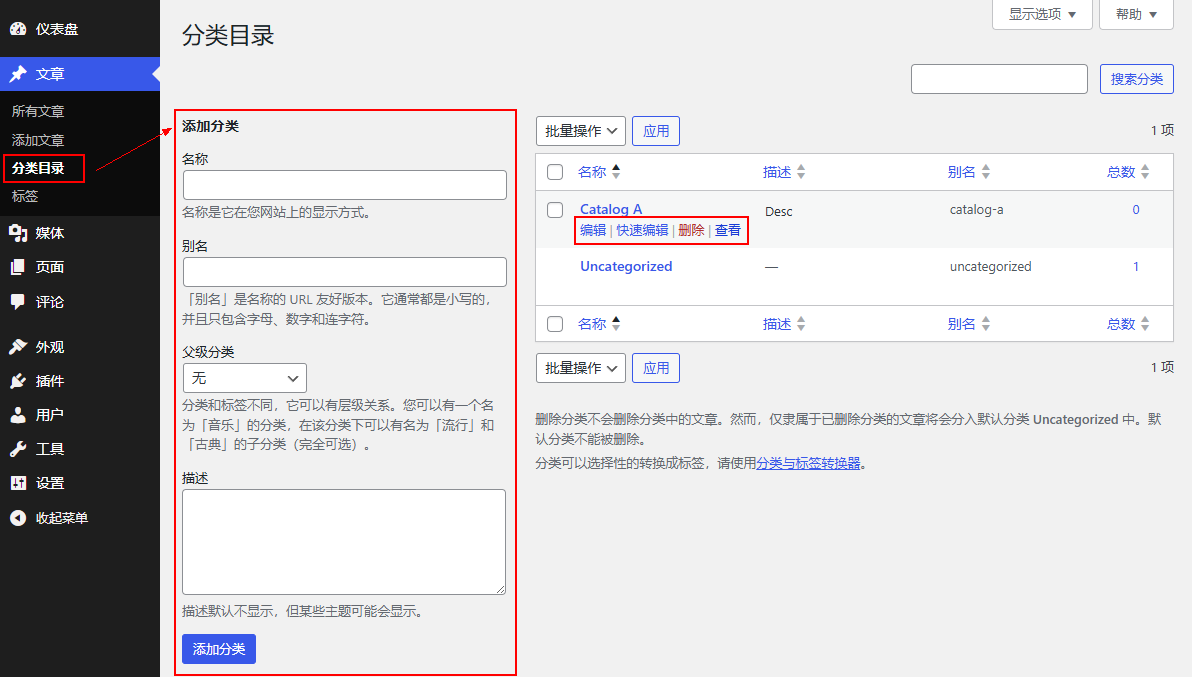
Task: Open the Dashboard gauge icon
Action: tap(18, 29)
